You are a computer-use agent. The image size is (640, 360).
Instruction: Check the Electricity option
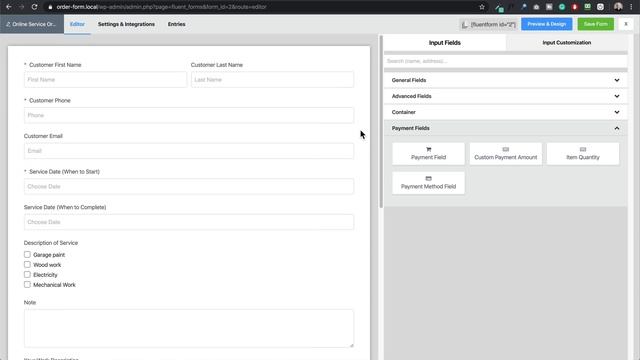click(x=27, y=275)
